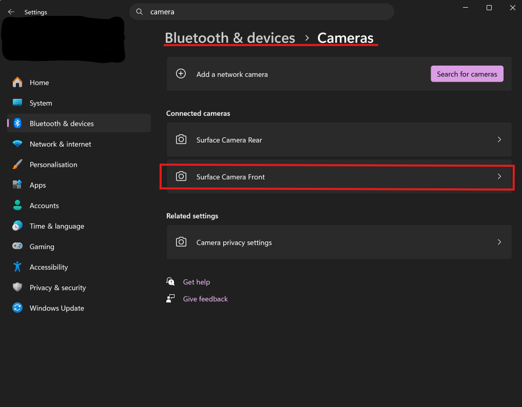522x407 pixels.
Task: Click the Add a network camera label
Action: (x=232, y=74)
